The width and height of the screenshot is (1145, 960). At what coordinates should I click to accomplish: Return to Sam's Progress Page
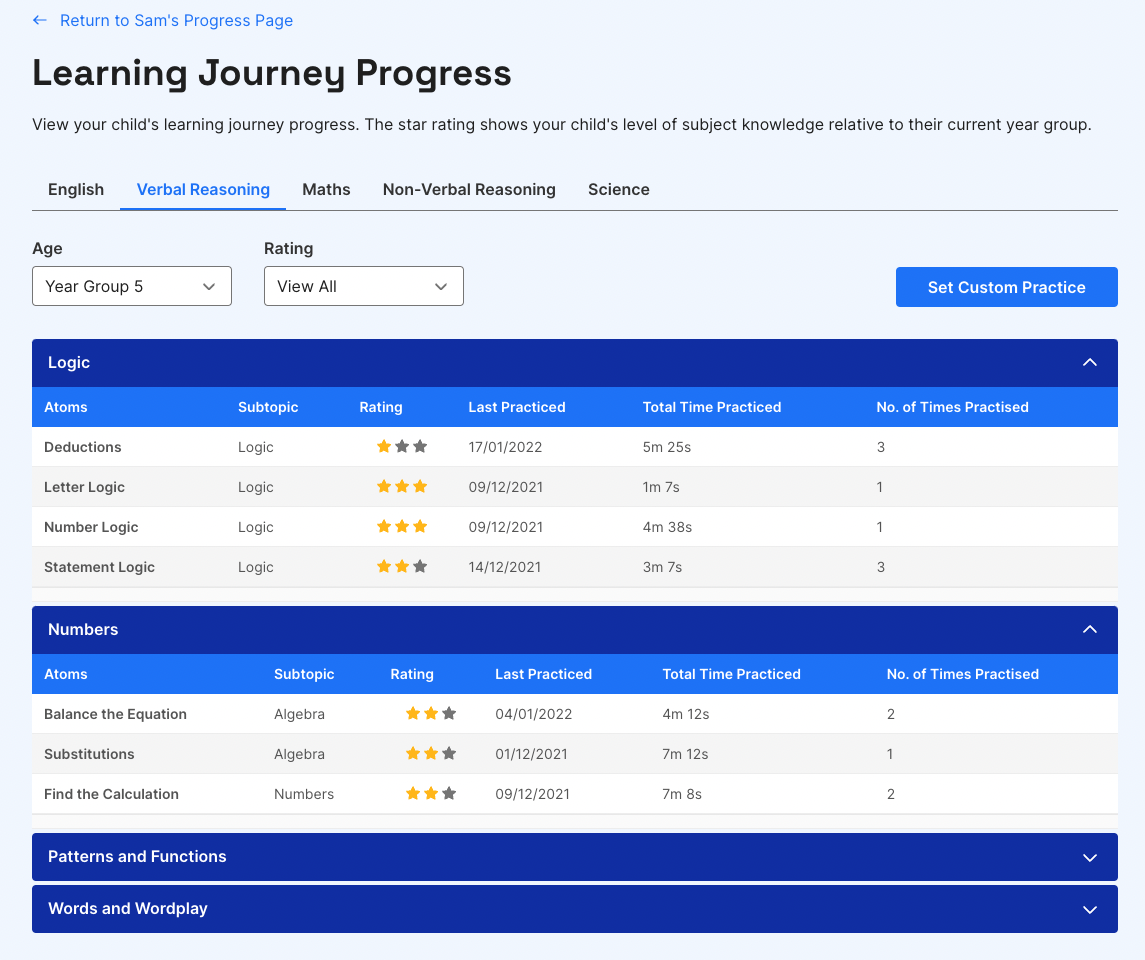point(176,20)
